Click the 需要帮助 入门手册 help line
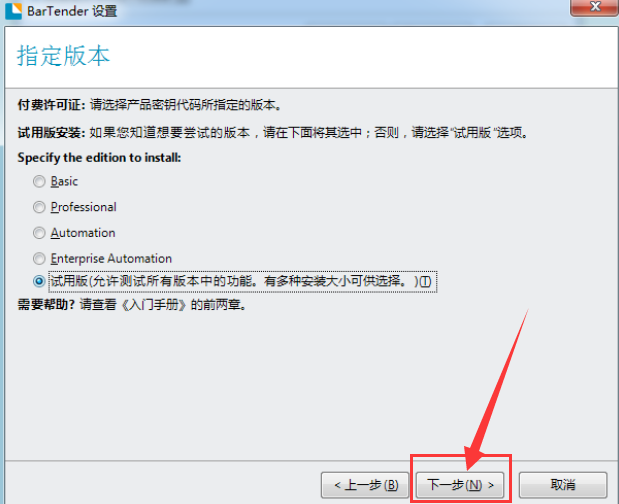The image size is (619, 504). click(x=132, y=305)
